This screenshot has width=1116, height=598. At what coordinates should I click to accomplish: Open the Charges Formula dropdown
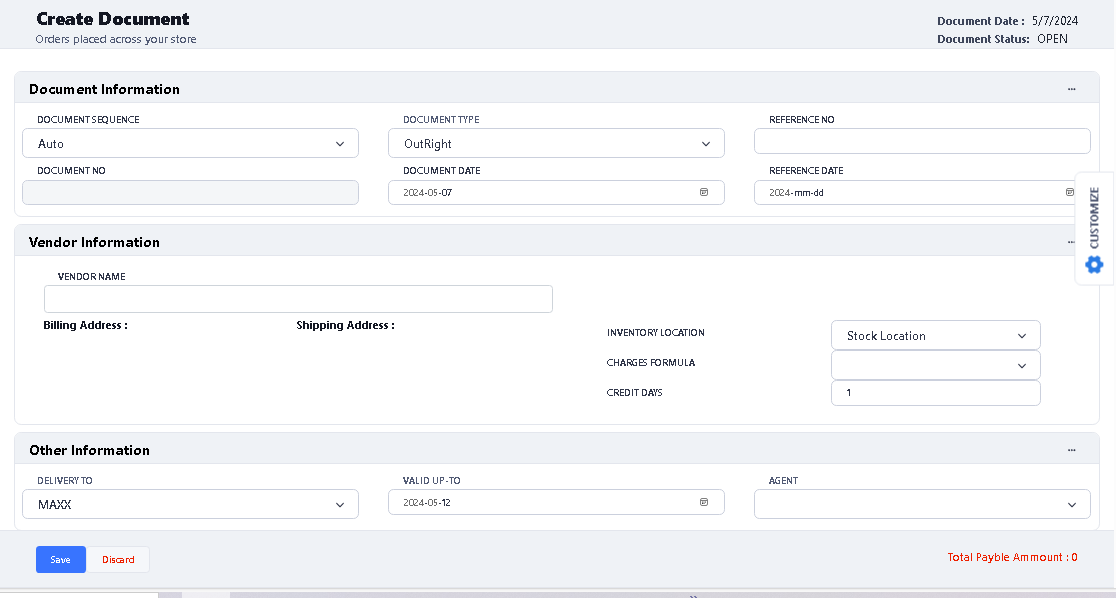[x=935, y=365]
